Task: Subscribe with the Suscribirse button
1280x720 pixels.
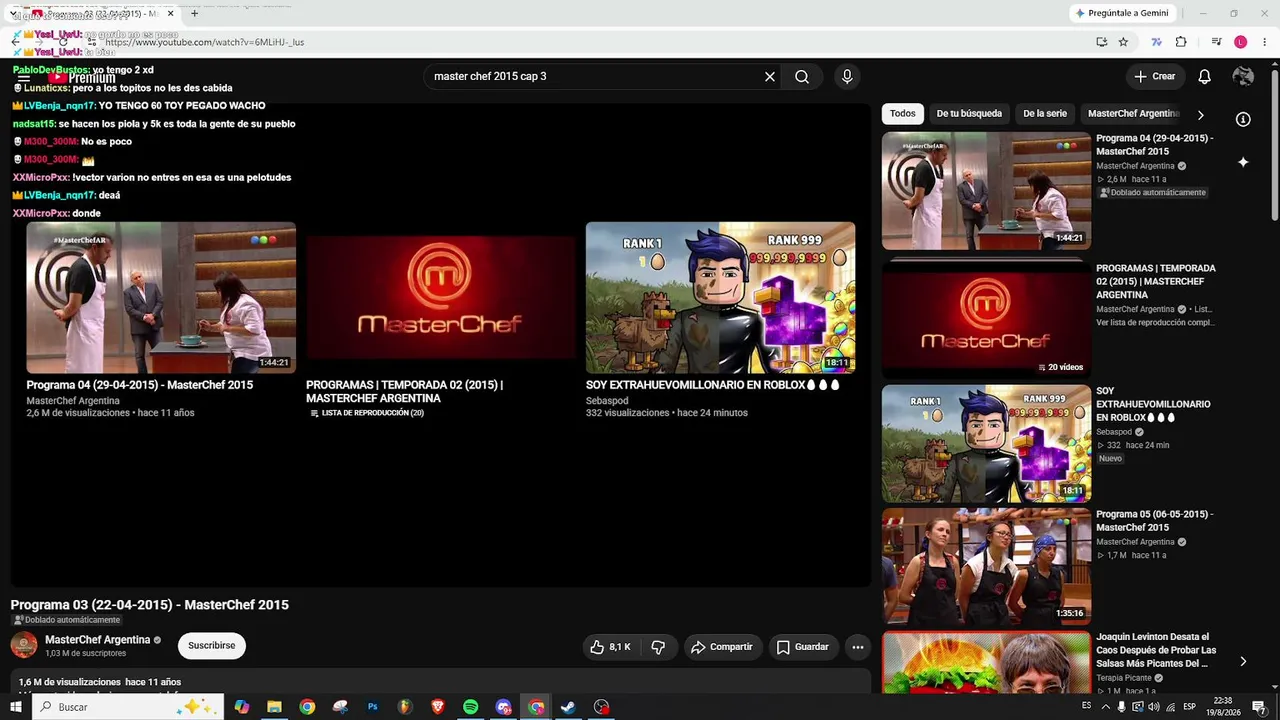Action: tap(212, 646)
